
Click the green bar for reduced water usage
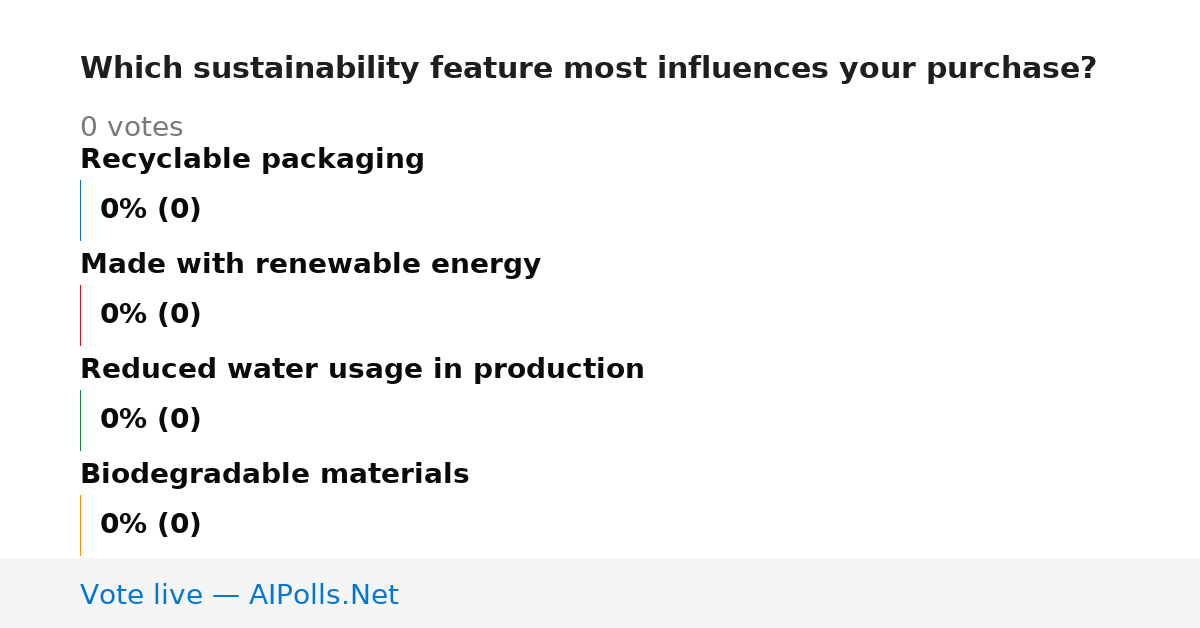(80, 420)
